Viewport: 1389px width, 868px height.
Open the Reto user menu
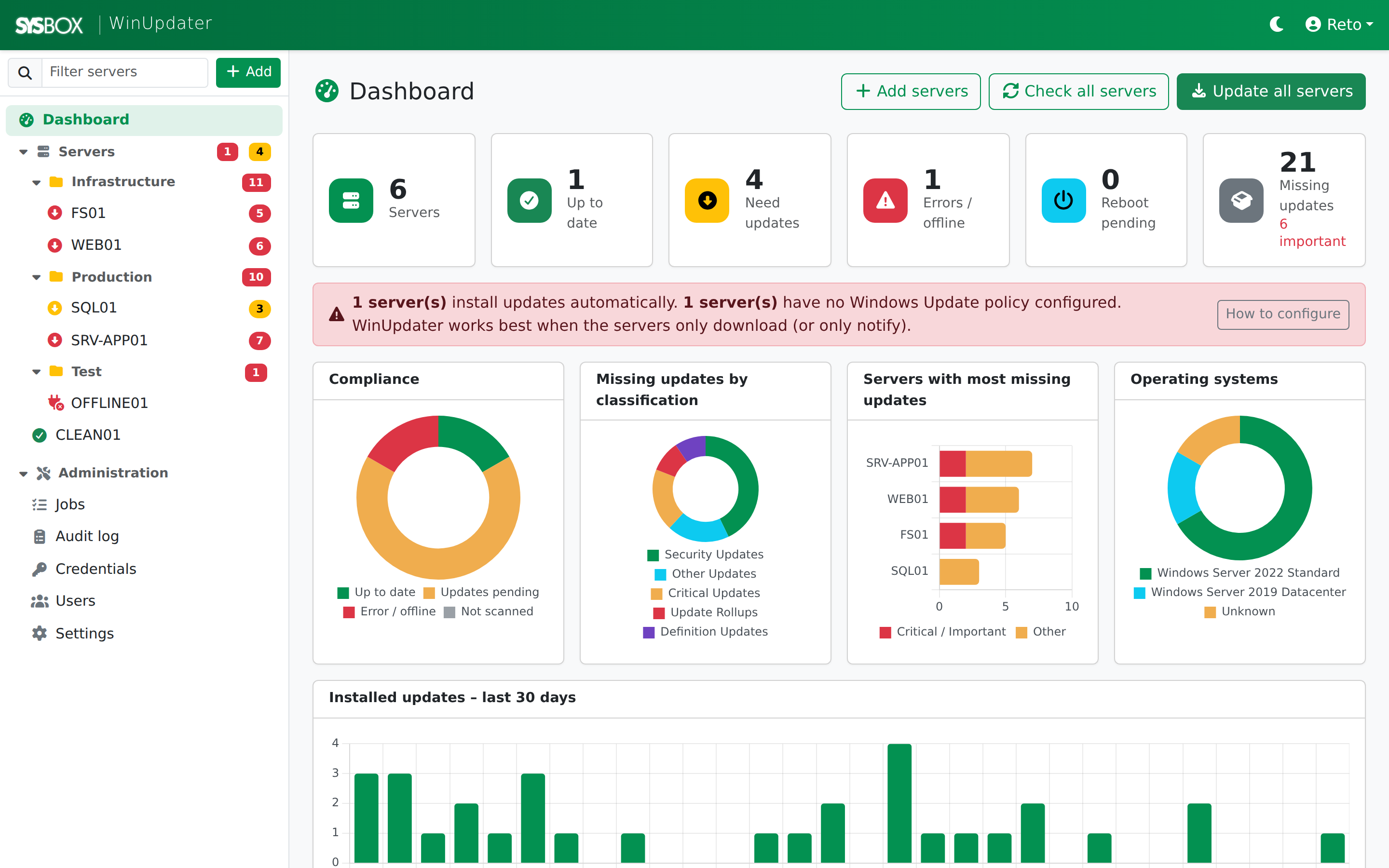(x=1338, y=24)
